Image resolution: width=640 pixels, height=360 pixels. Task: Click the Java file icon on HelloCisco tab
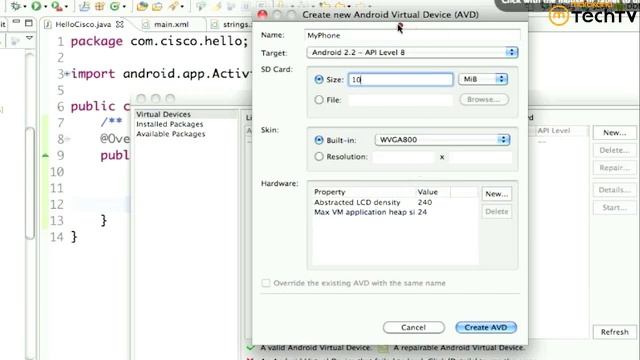click(48, 24)
